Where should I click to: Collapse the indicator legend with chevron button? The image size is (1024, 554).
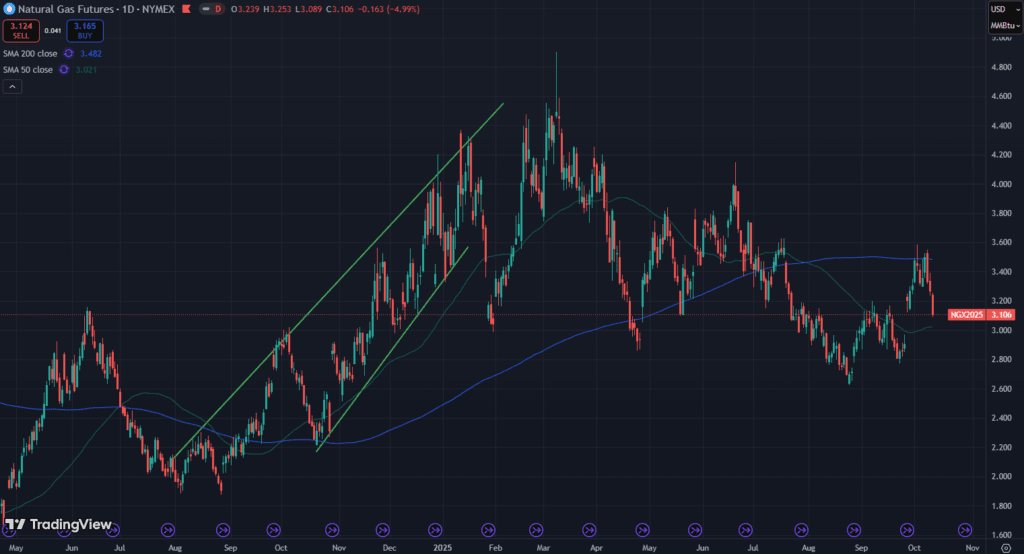[12, 87]
